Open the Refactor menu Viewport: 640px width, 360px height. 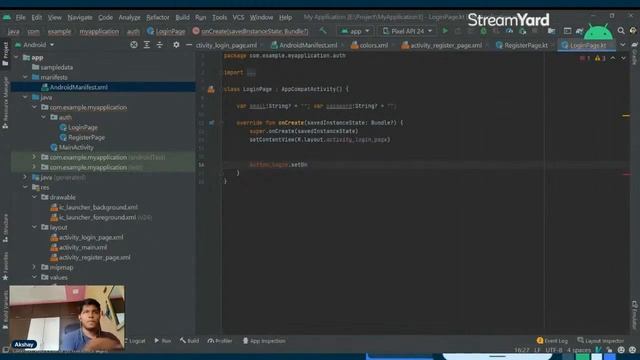158,18
